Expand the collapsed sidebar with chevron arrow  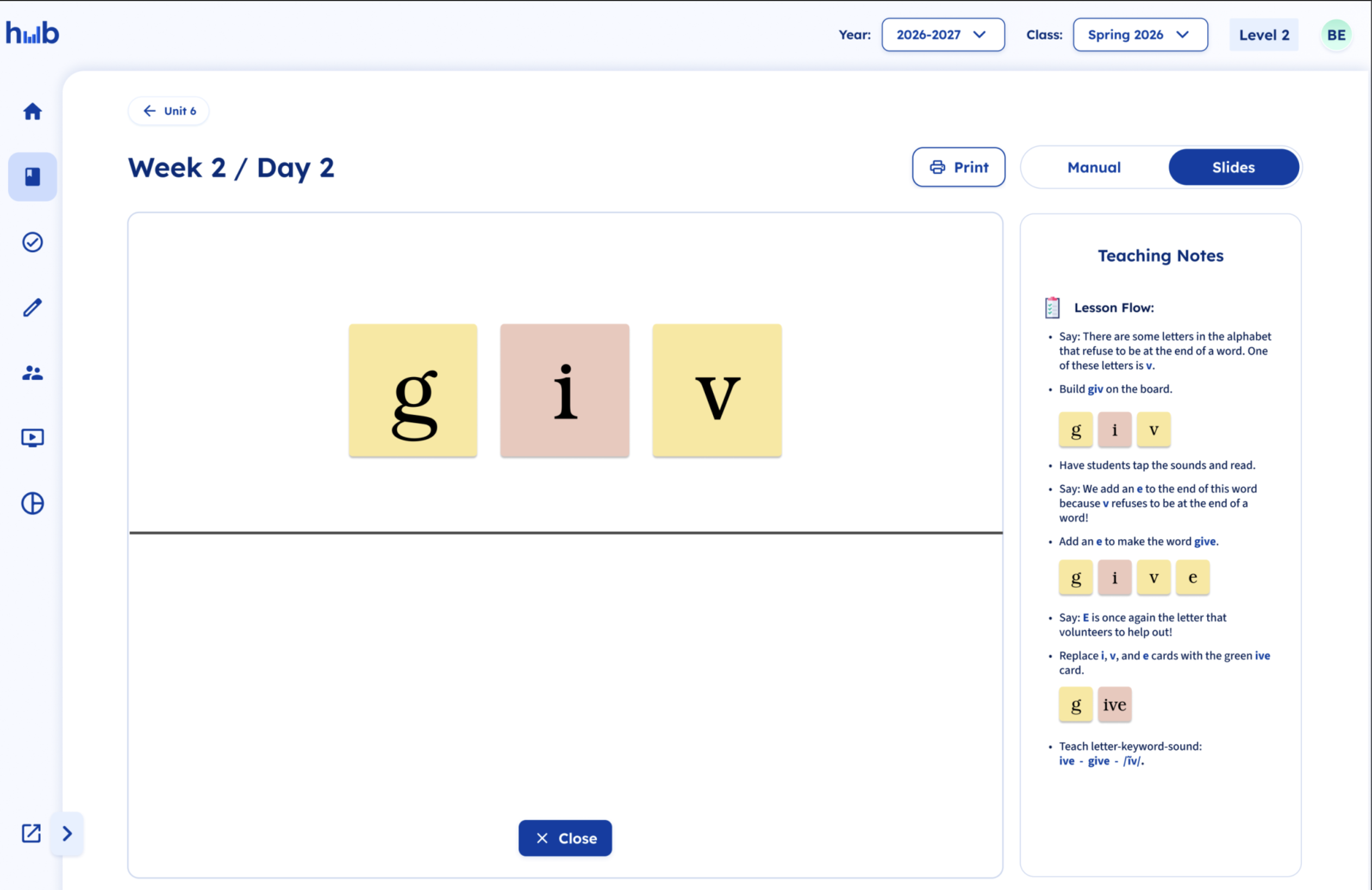coord(67,833)
